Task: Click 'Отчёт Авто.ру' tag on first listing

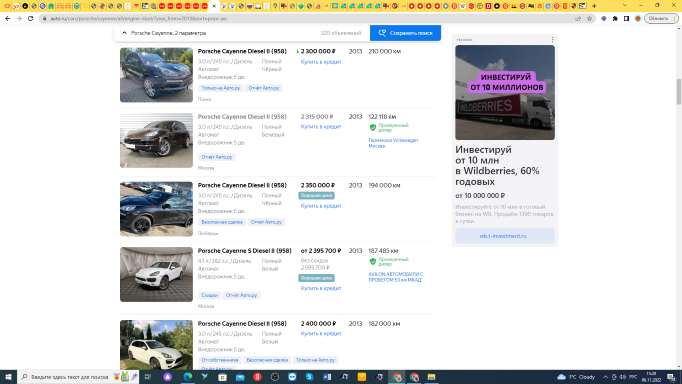Action: (264, 88)
